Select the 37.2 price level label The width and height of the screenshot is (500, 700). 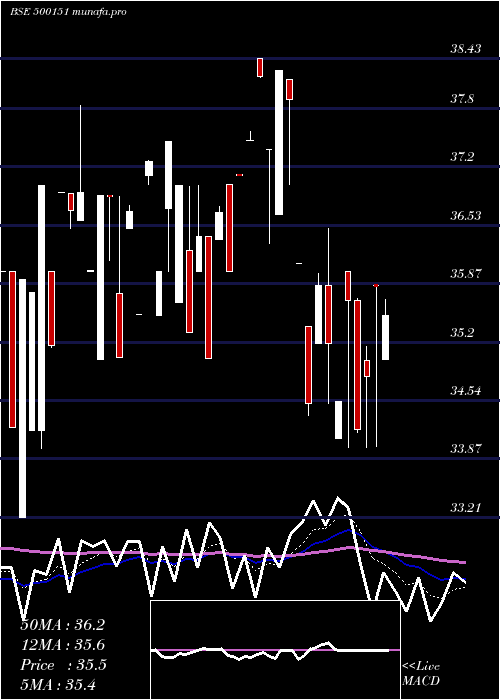(462, 157)
